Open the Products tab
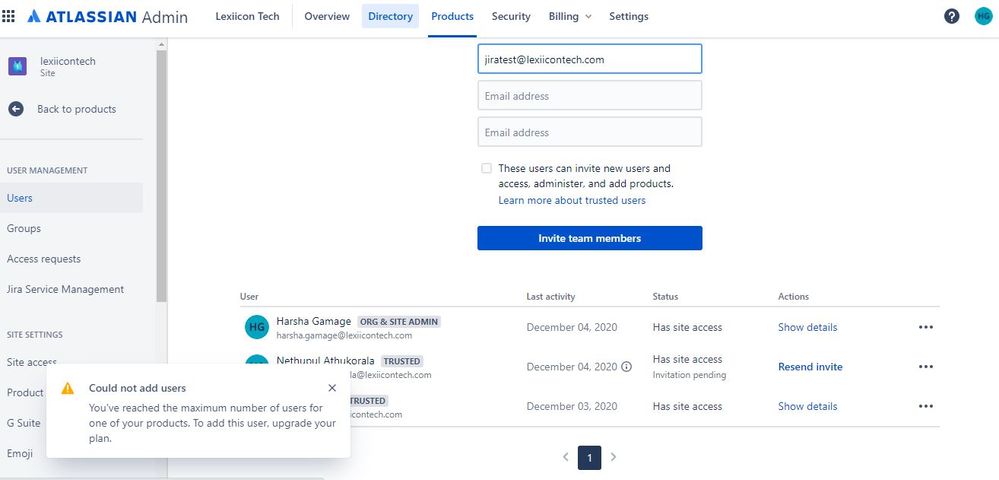The image size is (999, 480). [452, 17]
